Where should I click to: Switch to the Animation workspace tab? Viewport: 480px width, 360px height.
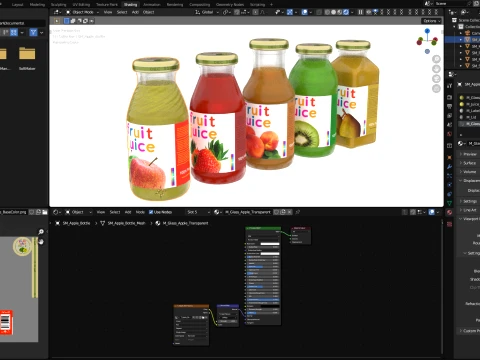pyautogui.click(x=151, y=5)
